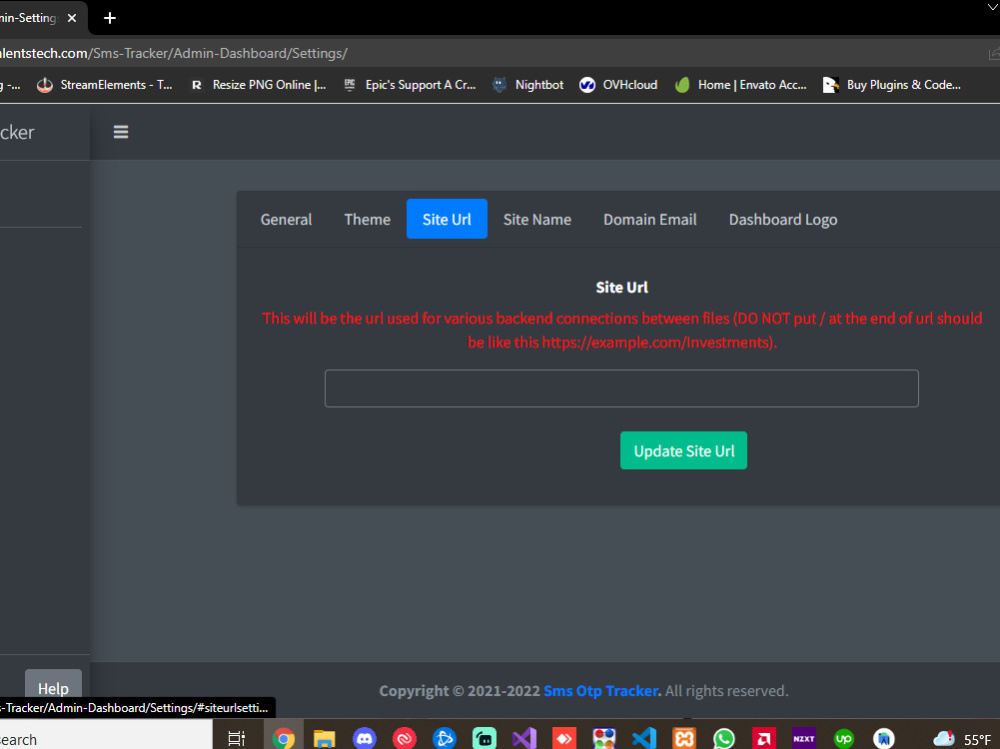
Task: Open the StreamElements bookmark
Action: (x=105, y=85)
